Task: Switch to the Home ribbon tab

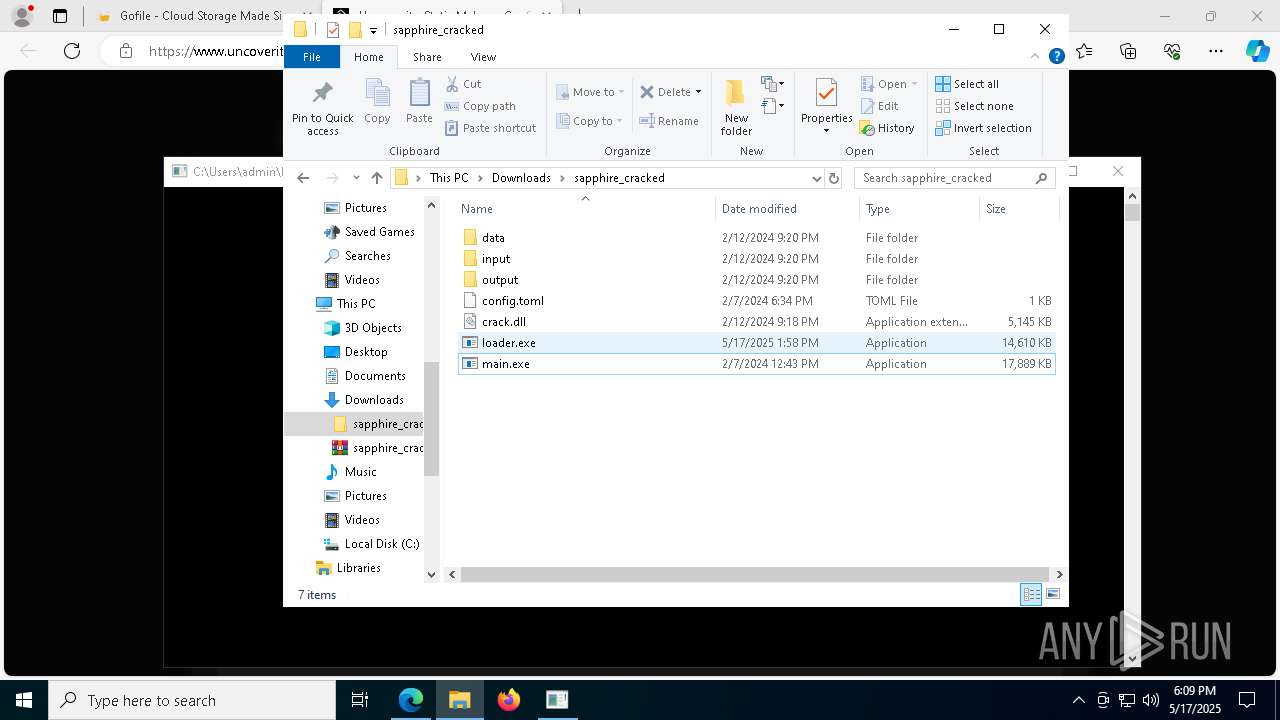Action: tap(368, 57)
